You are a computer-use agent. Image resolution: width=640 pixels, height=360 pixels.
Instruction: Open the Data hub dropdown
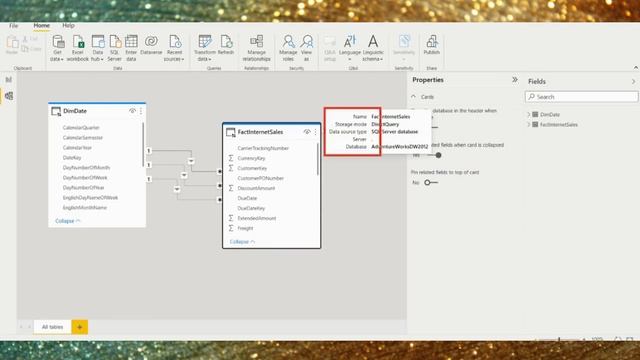[x=97, y=48]
